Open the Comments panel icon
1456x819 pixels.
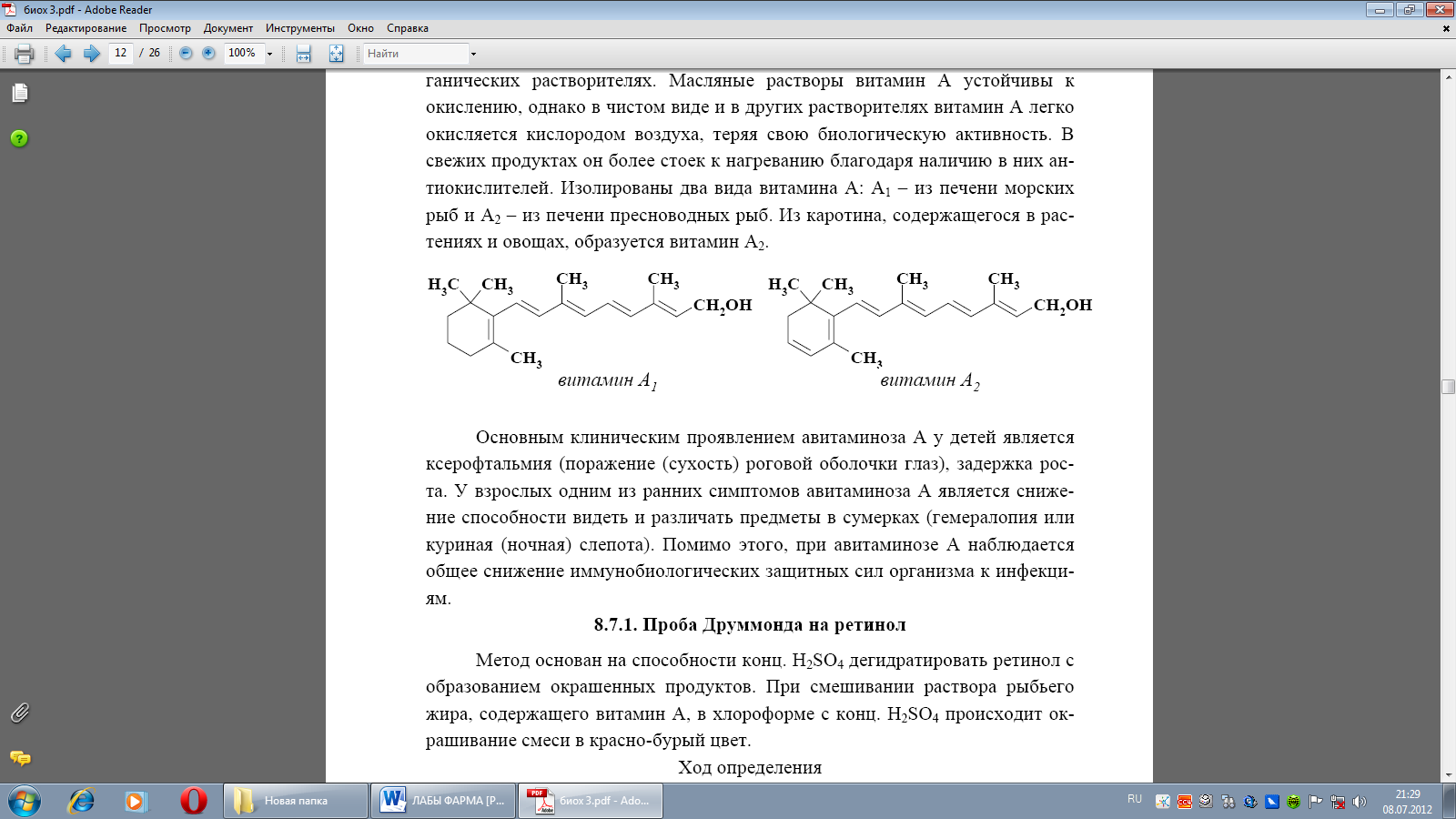pos(20,758)
